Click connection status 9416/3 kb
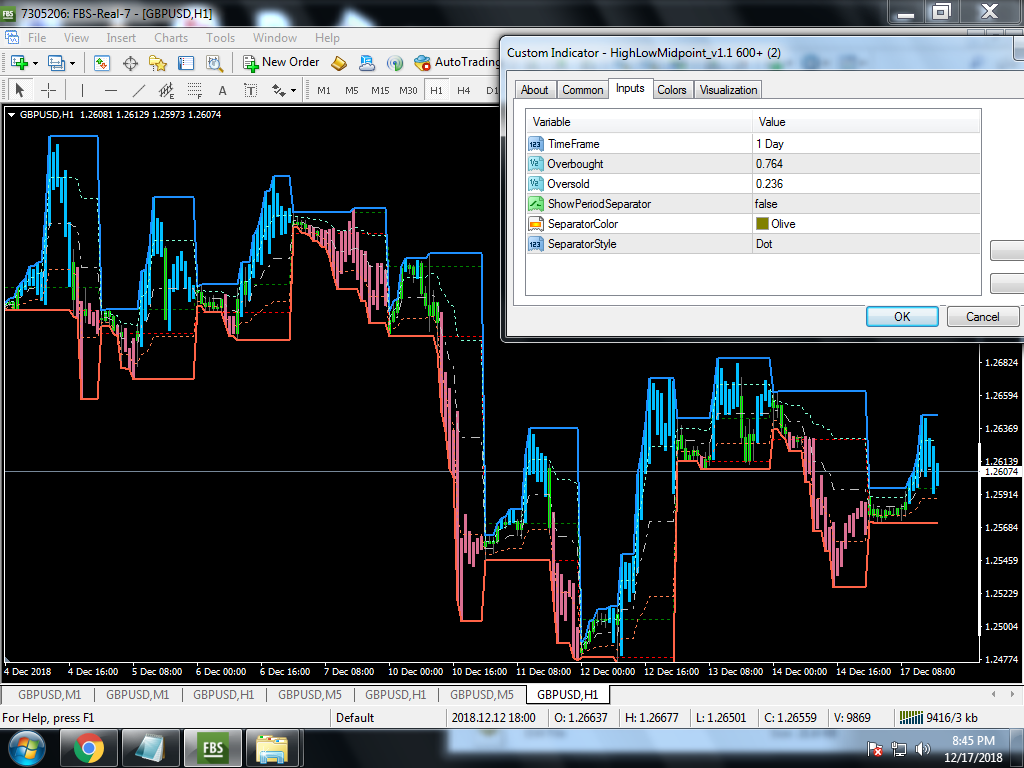Screen dimensions: 1024x768 [938, 717]
